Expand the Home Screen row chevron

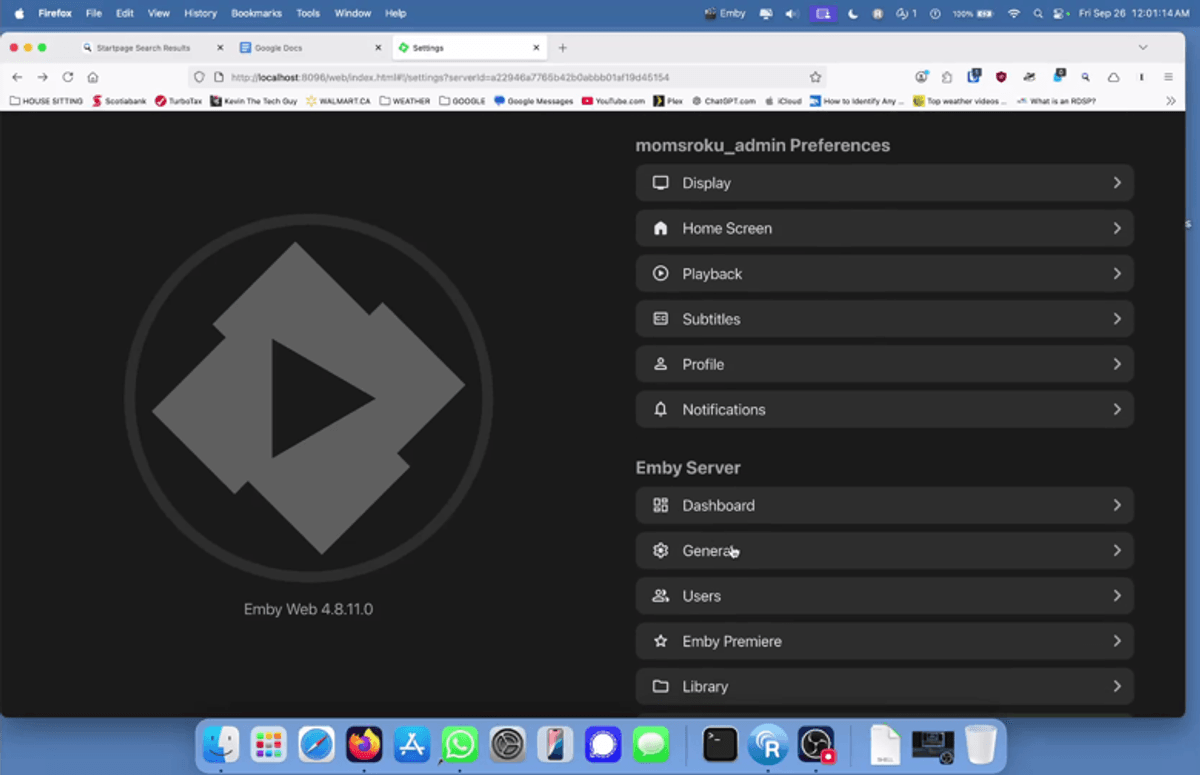1116,228
